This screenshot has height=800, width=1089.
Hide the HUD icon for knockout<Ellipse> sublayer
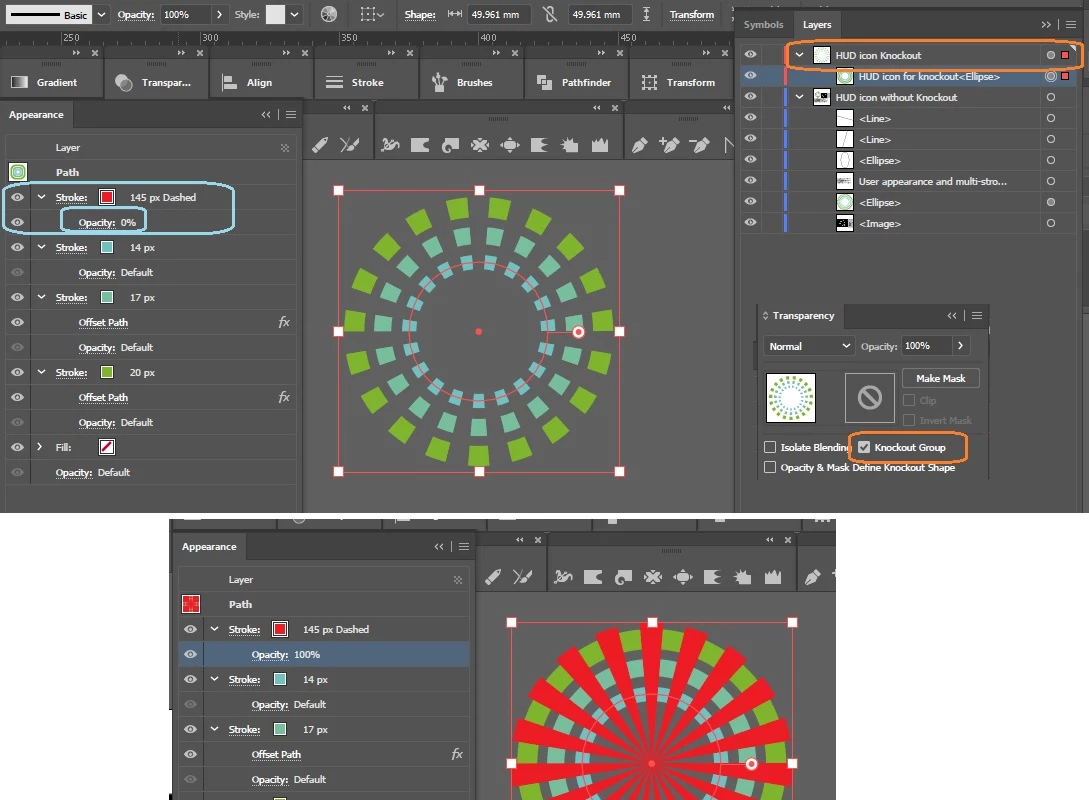point(750,76)
